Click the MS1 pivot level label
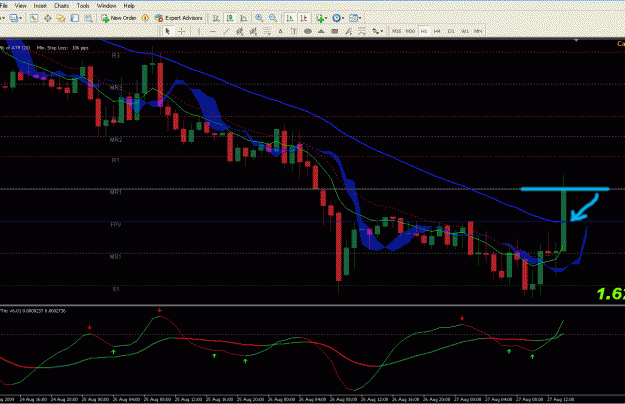 pyautogui.click(x=116, y=257)
